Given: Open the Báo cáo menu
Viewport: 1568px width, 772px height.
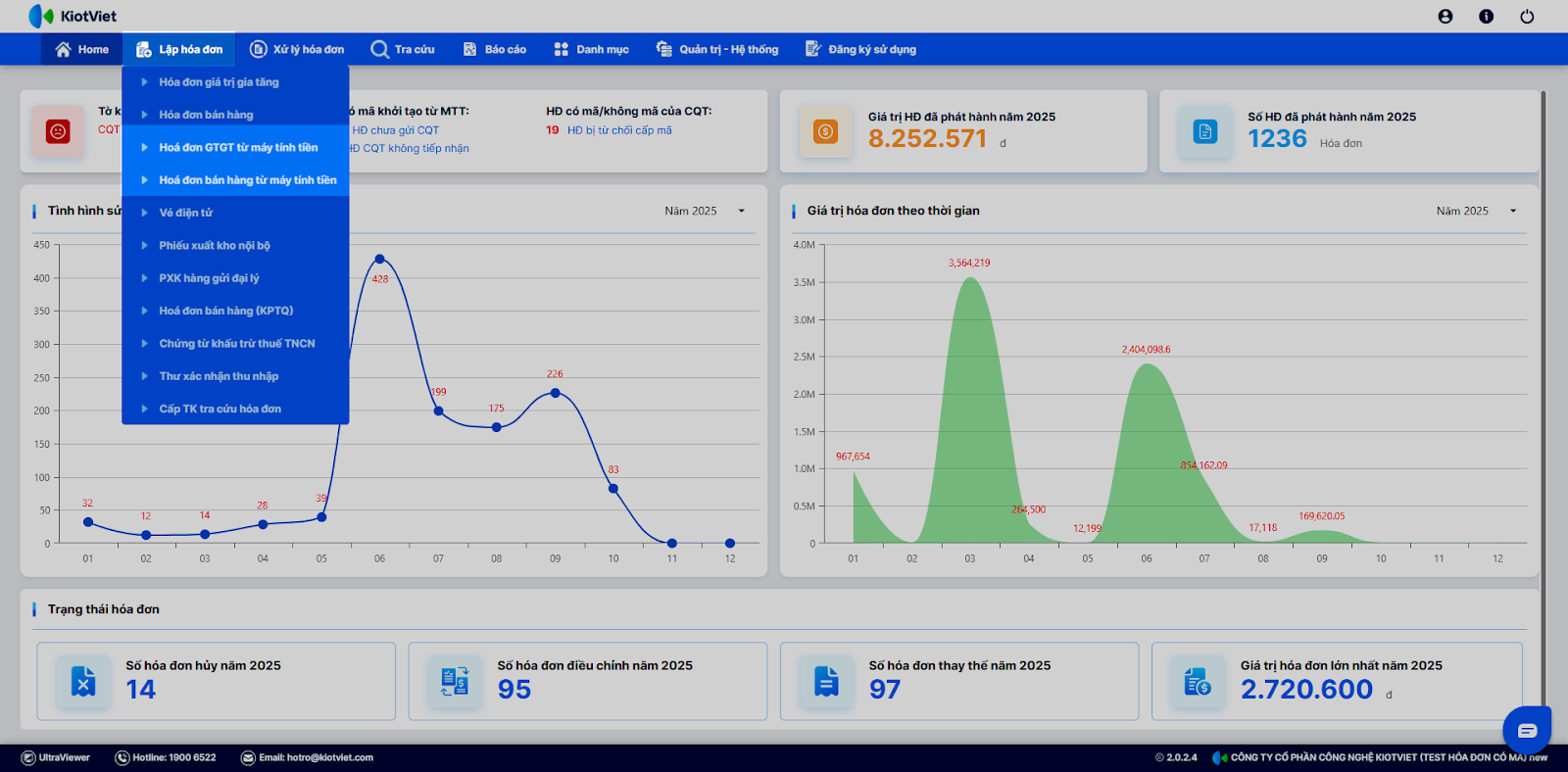Looking at the screenshot, I should pos(495,49).
